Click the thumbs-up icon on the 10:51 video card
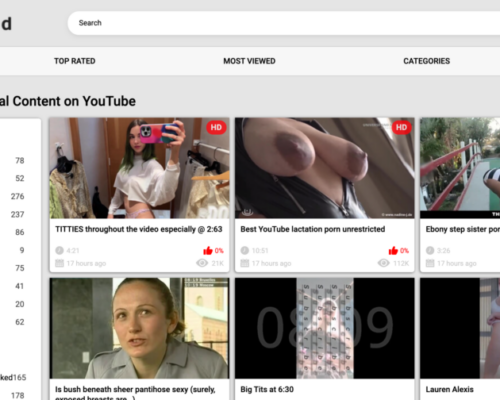The width and height of the screenshot is (500, 400). pos(393,250)
